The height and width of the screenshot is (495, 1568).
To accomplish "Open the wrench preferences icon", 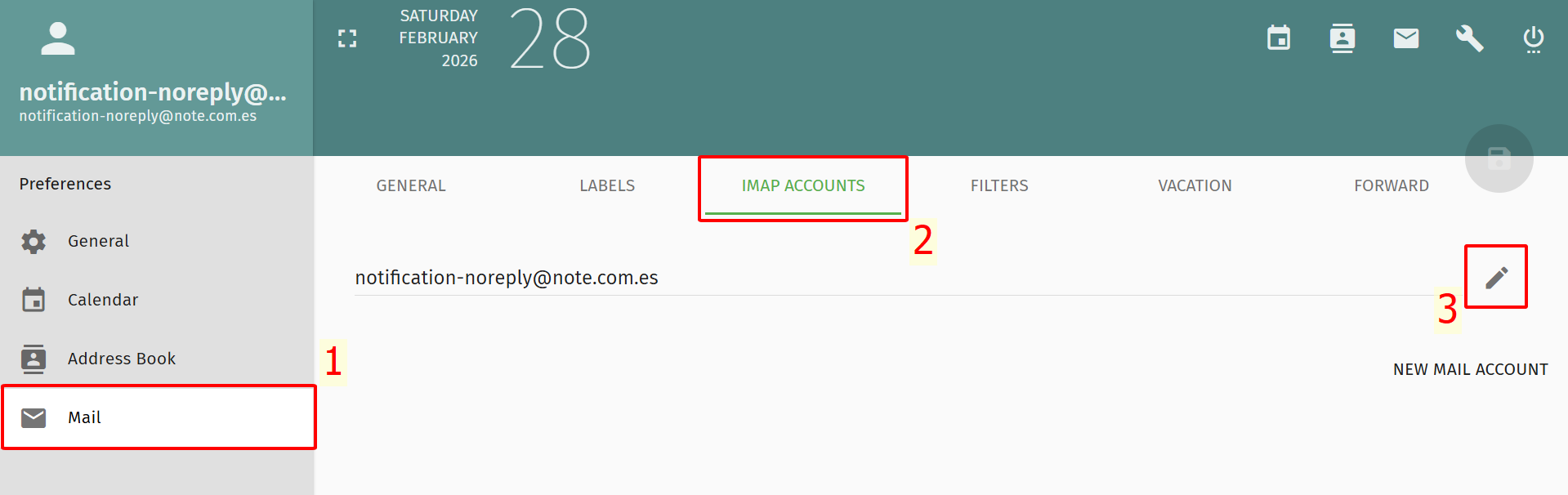I will [x=1469, y=38].
